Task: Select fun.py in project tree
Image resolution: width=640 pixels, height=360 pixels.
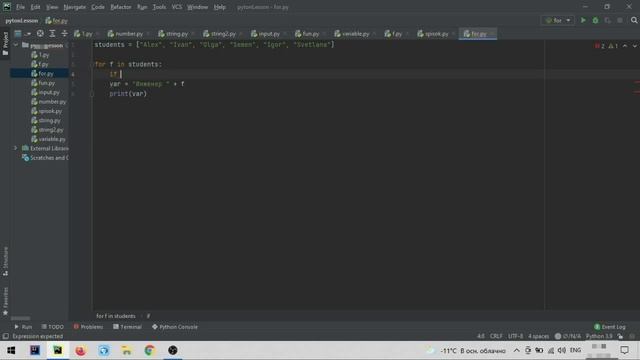Action: [47, 83]
